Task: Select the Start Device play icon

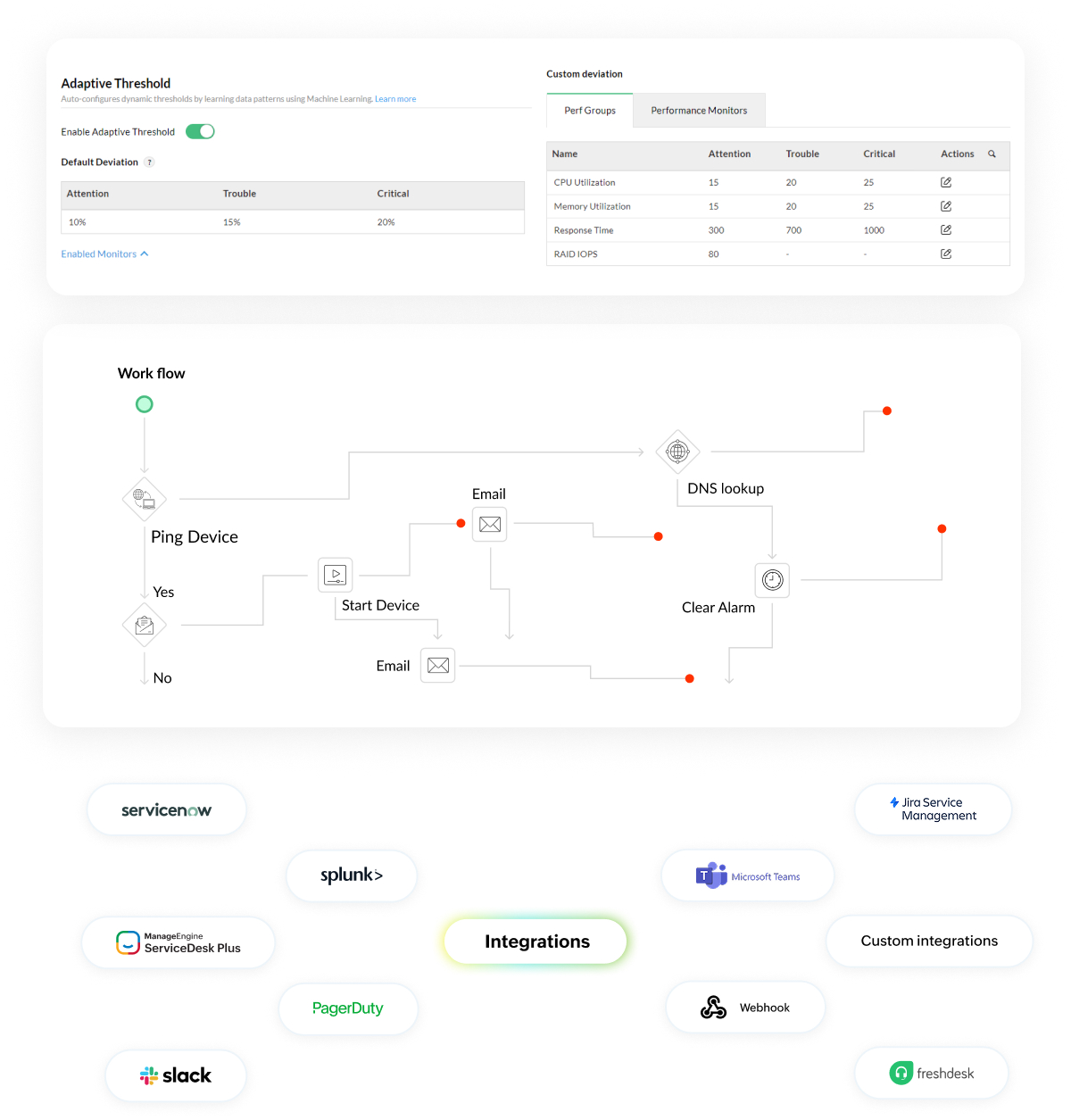Action: pos(336,576)
